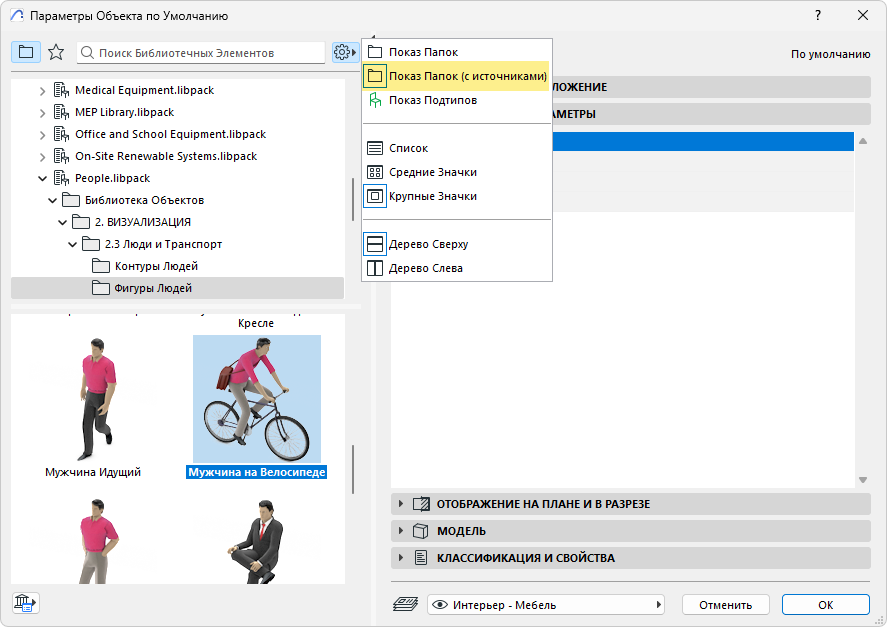
Task: Toggle eye visibility for 'Интерьер - Мебель' layer
Action: click(440, 605)
